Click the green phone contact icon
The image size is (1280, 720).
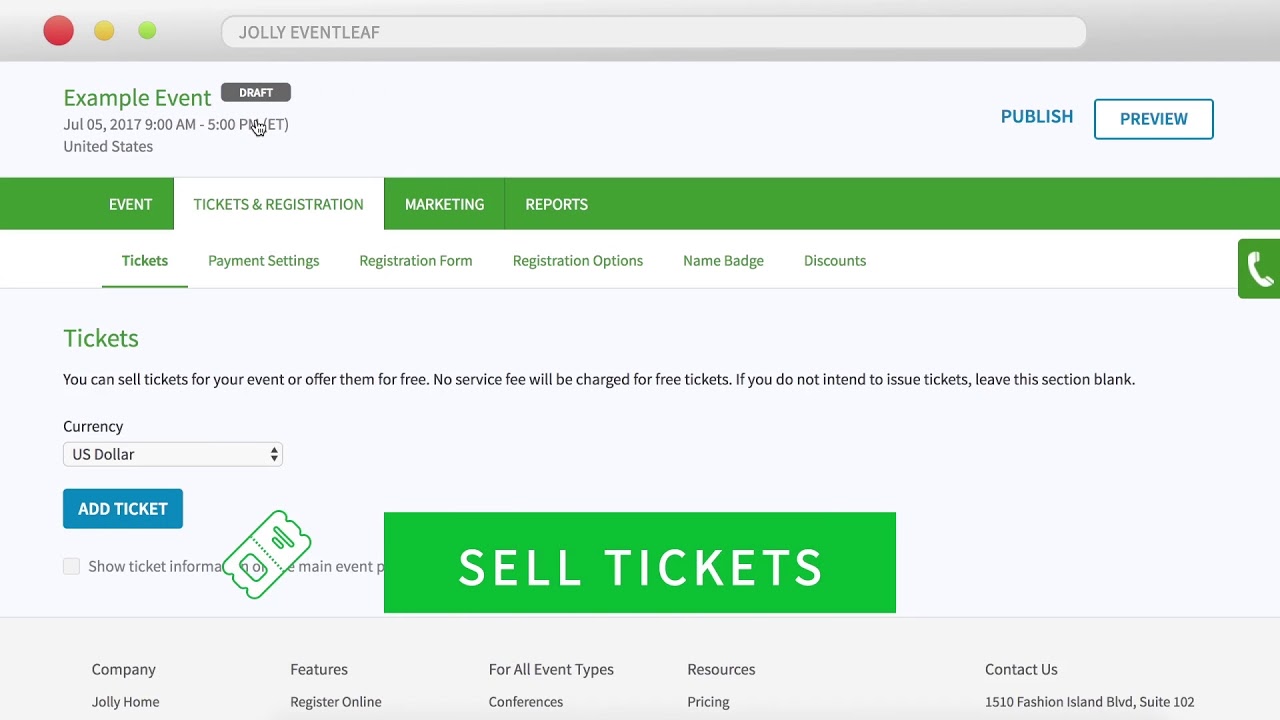(1259, 269)
